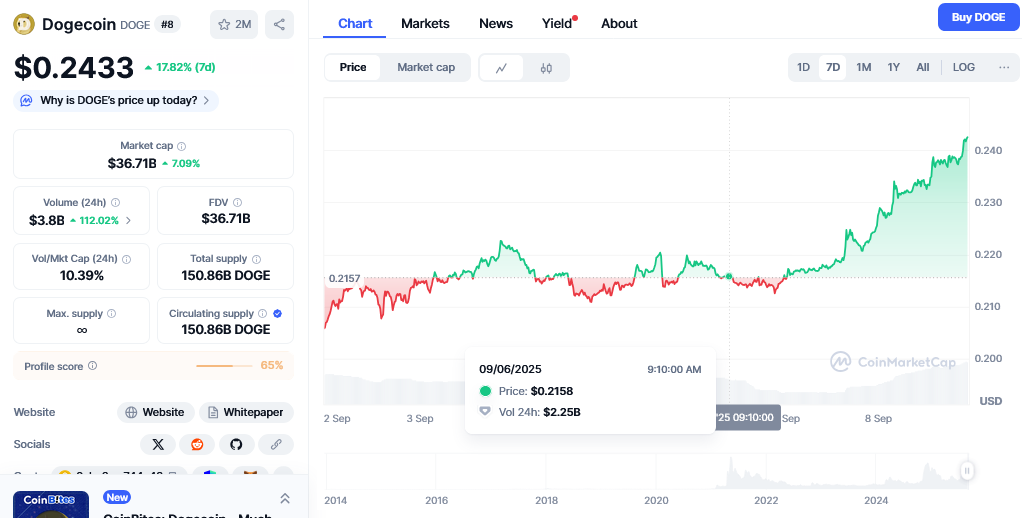Click the Dogecoin logo icon

tap(24, 24)
